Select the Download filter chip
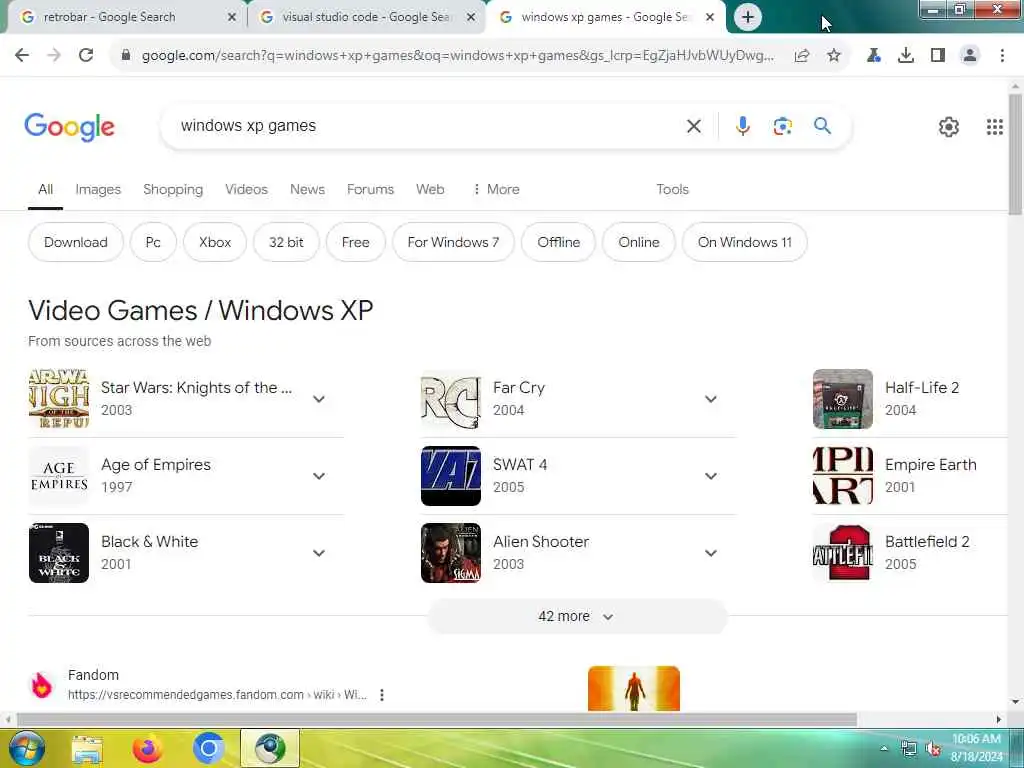This screenshot has height=768, width=1024. (x=76, y=242)
